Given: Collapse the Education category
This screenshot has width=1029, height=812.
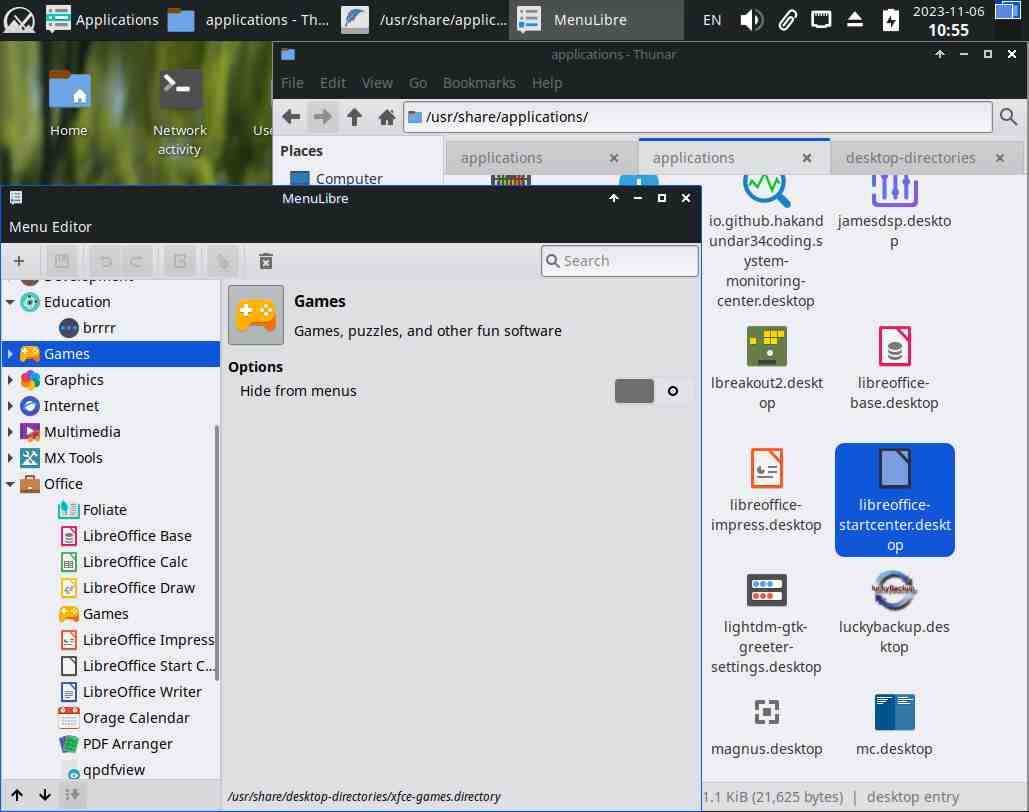Looking at the screenshot, I should click(x=10, y=302).
